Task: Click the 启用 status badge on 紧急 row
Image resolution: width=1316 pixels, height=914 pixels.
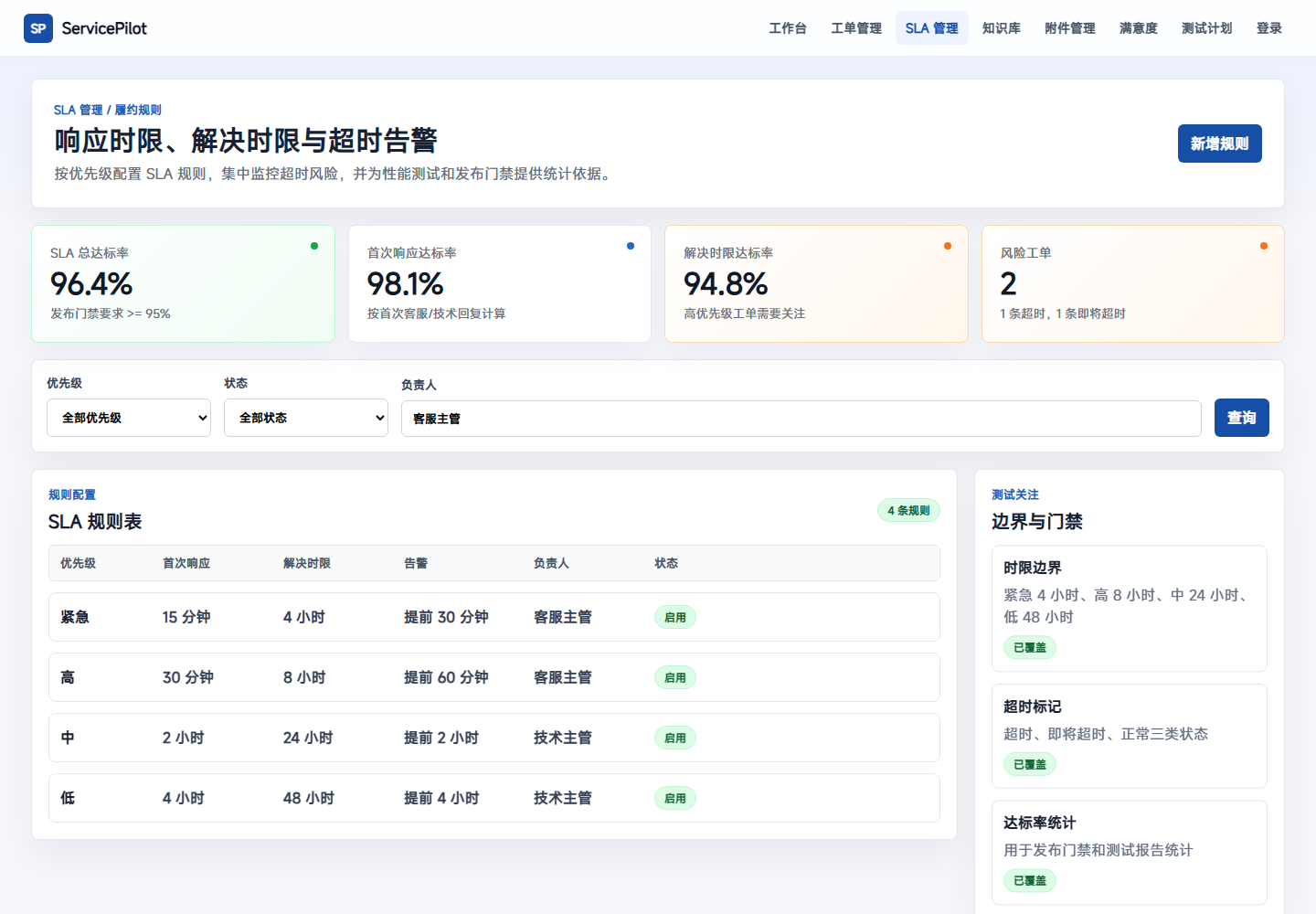Action: tap(675, 617)
